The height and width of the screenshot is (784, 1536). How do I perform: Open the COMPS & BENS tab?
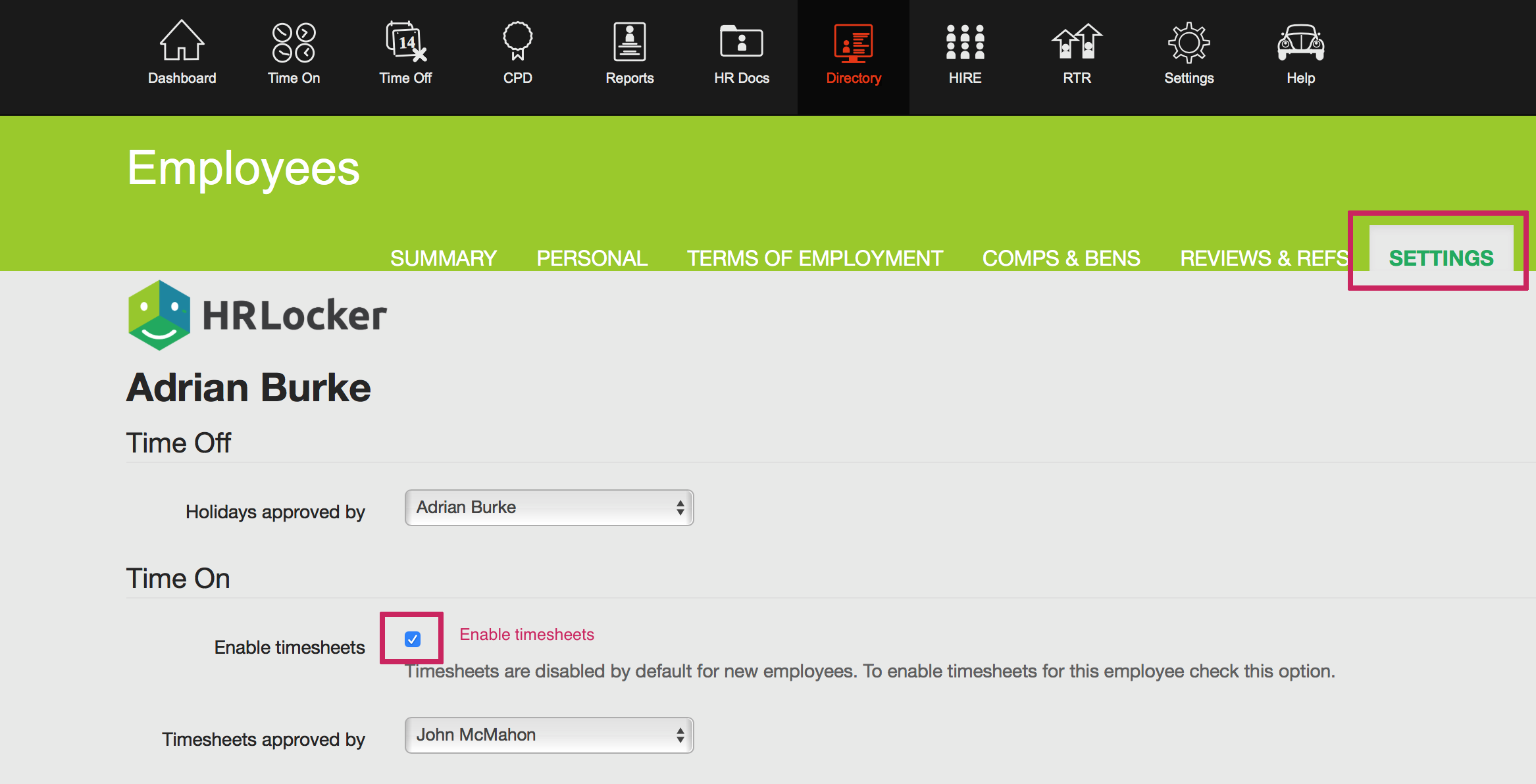coord(1061,258)
